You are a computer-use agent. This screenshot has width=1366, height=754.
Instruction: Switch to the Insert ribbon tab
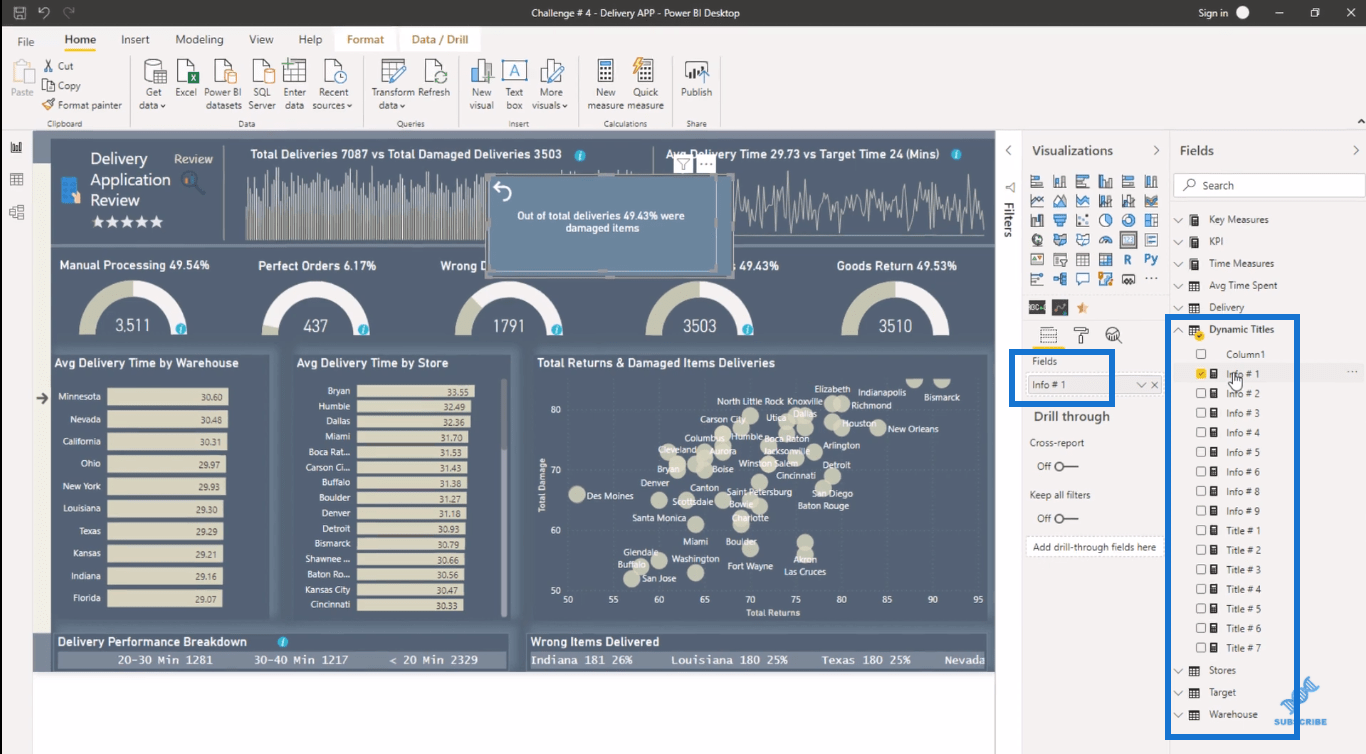click(x=135, y=40)
